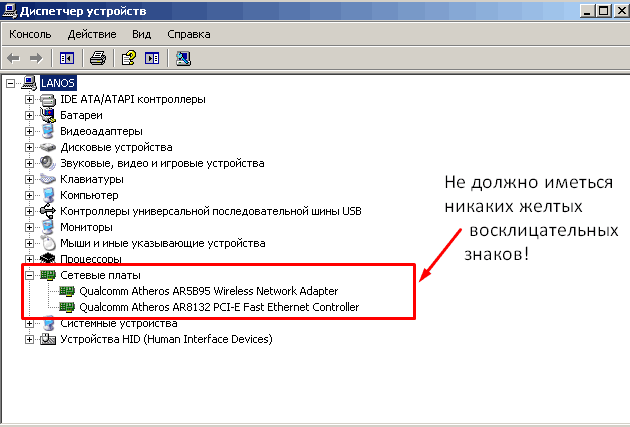Screen dimensions: 630x427
Task: Collapse the Сетевые платы node
Action: click(x=29, y=275)
